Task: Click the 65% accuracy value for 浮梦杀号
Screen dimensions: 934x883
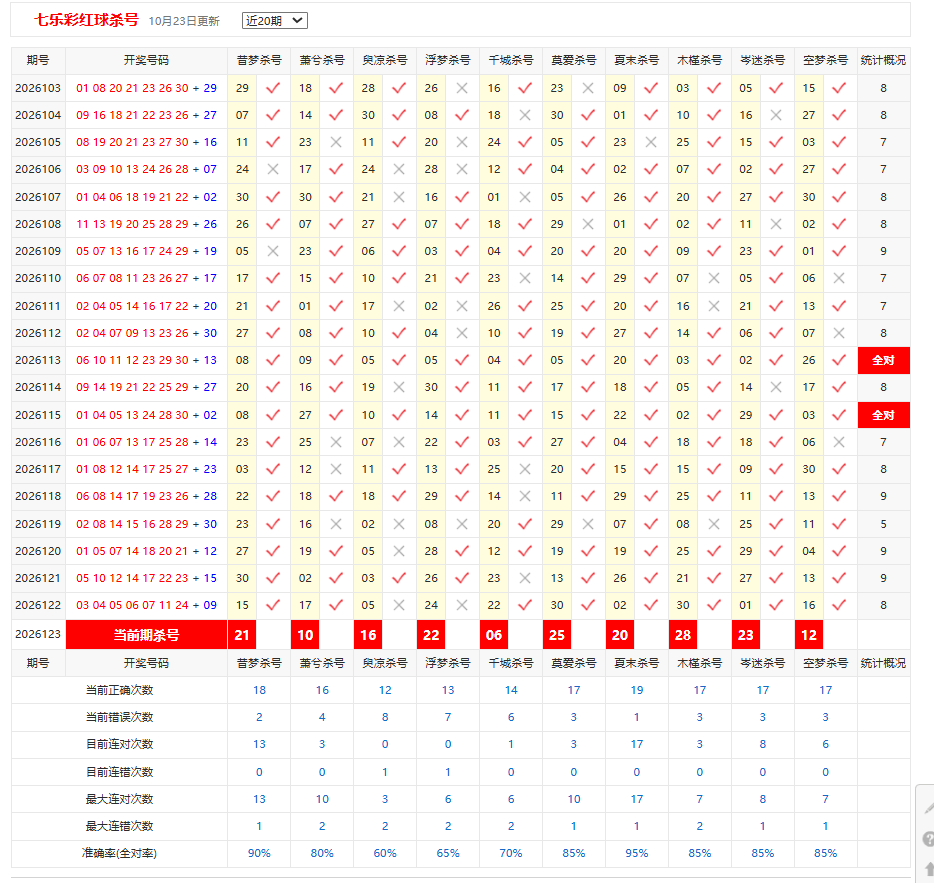Action: (448, 854)
